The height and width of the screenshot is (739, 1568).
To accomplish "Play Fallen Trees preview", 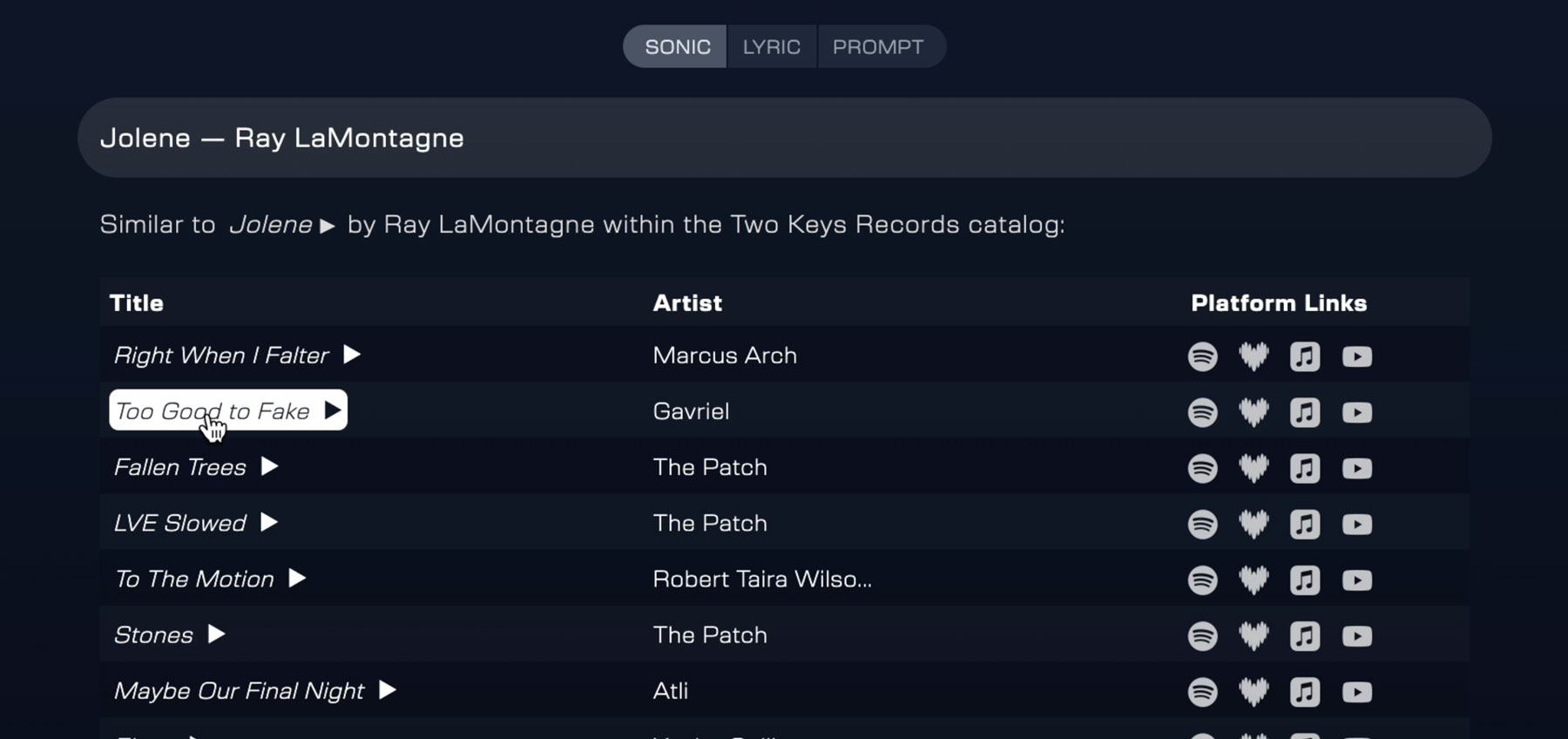I will point(270,467).
